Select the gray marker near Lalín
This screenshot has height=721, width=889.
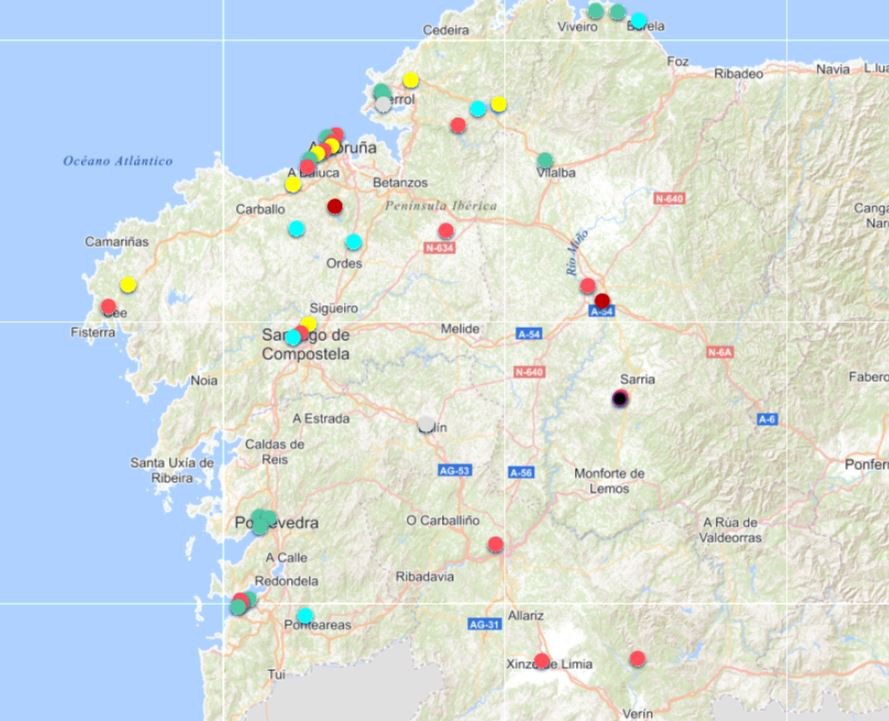point(428,424)
